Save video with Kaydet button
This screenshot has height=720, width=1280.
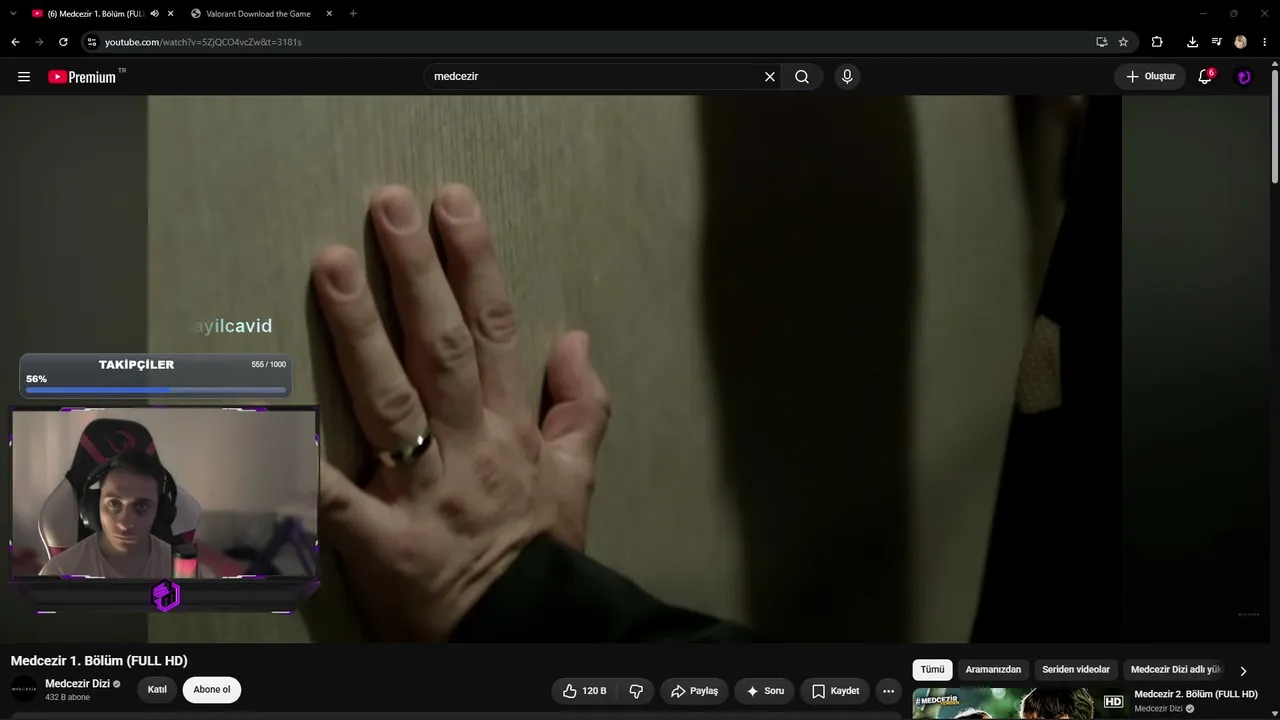coord(835,691)
